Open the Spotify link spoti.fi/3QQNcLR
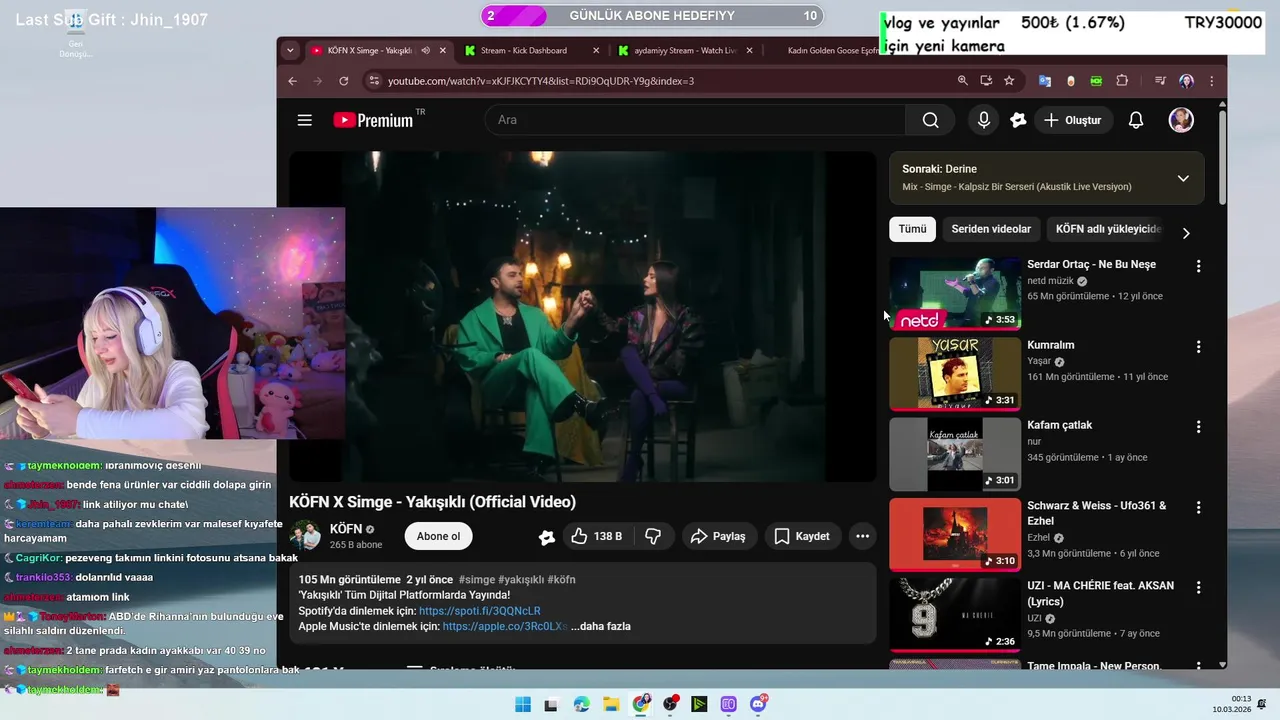Viewport: 1280px width, 720px height. tap(480, 611)
